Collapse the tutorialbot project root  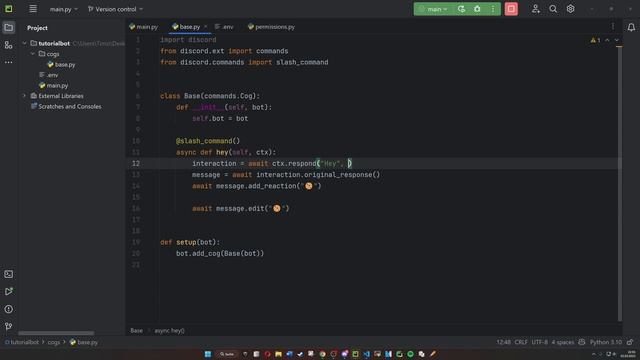point(24,43)
